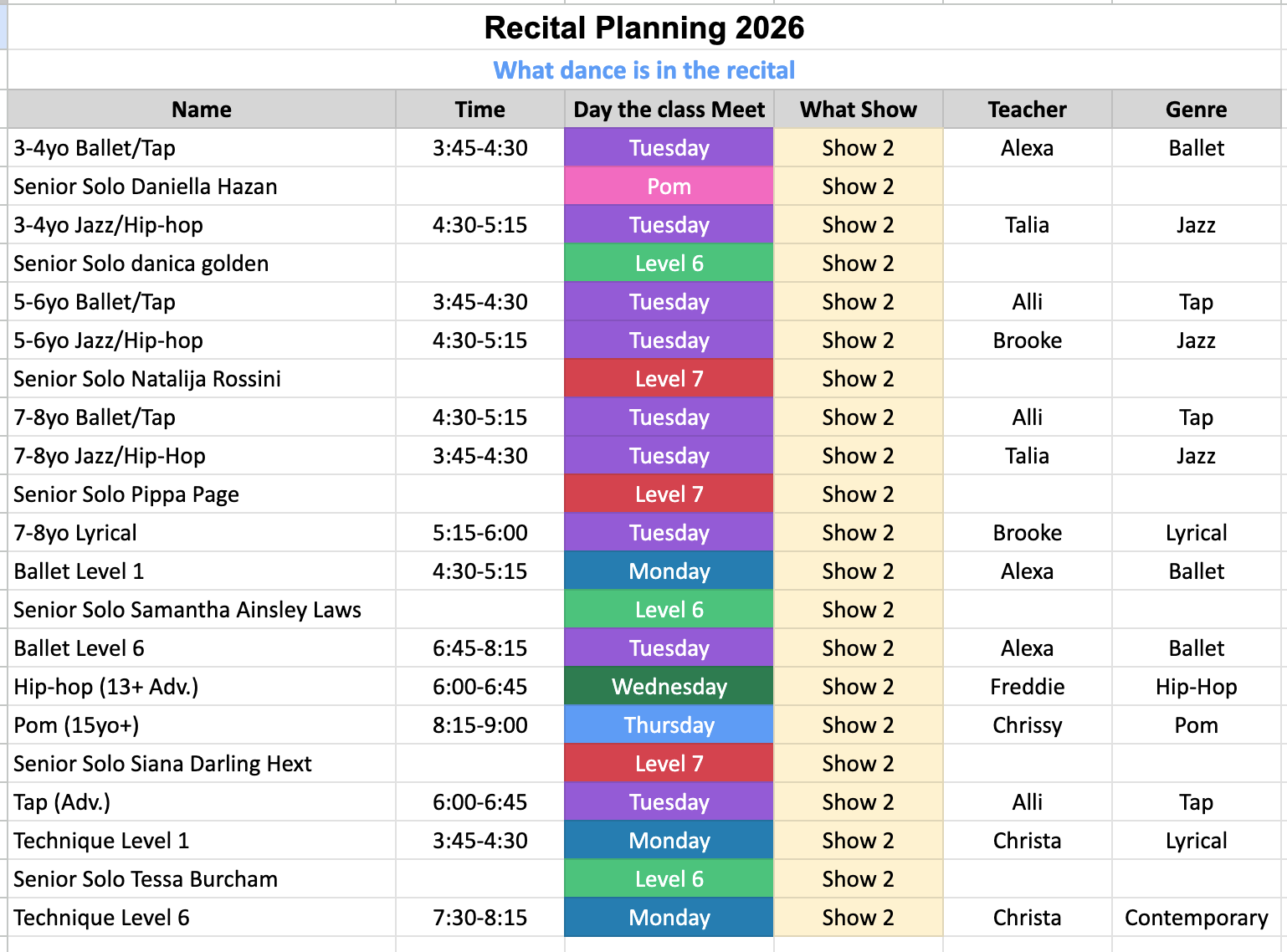This screenshot has height=952, width=1287.
Task: Click the "What dance is in the recital" subtitle
Action: pyautogui.click(x=643, y=70)
